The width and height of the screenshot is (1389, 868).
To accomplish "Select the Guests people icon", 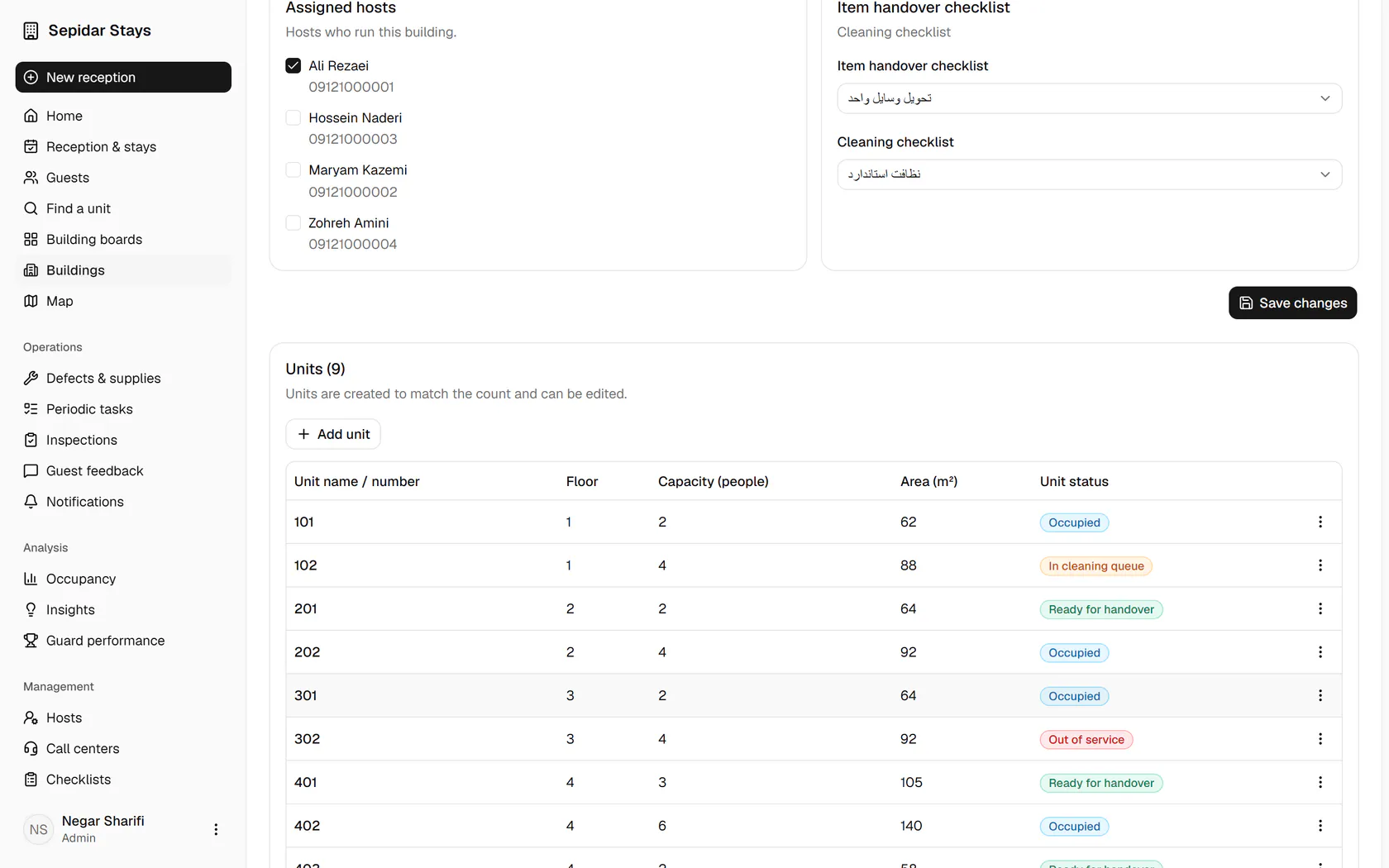I will click(x=31, y=178).
